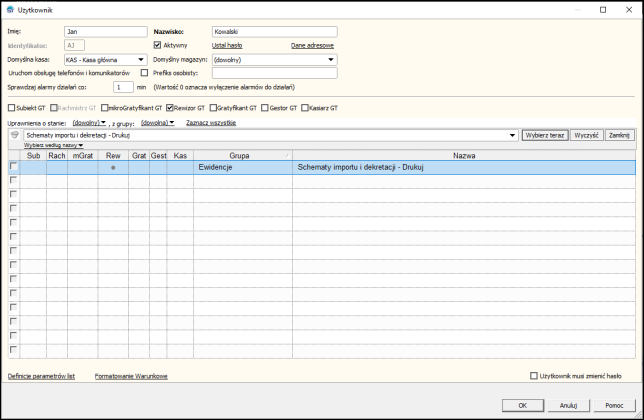
Task: Click the Prefiks osobisty input field
Action: tap(275, 73)
